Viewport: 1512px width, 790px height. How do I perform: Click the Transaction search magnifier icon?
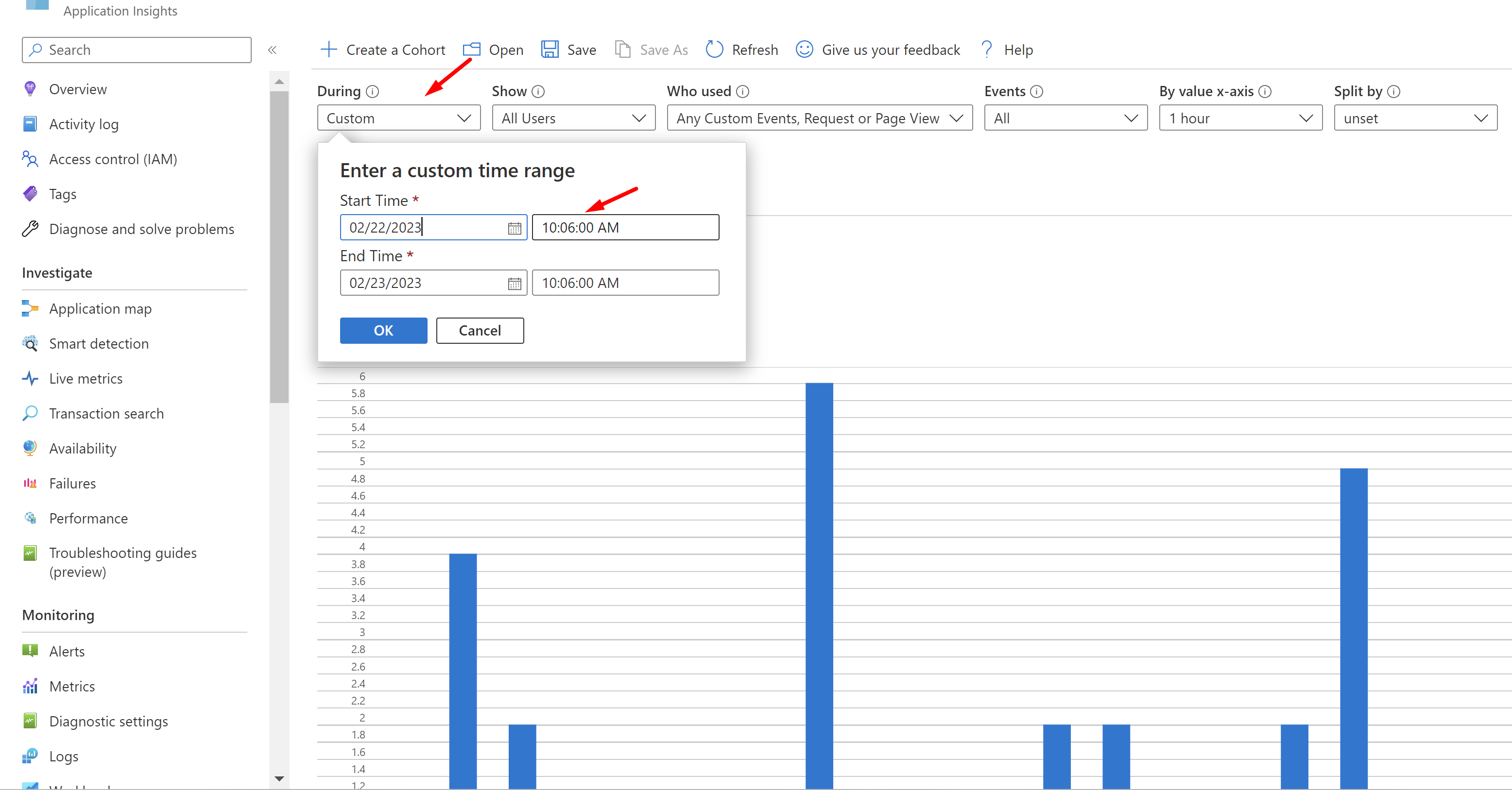(30, 413)
